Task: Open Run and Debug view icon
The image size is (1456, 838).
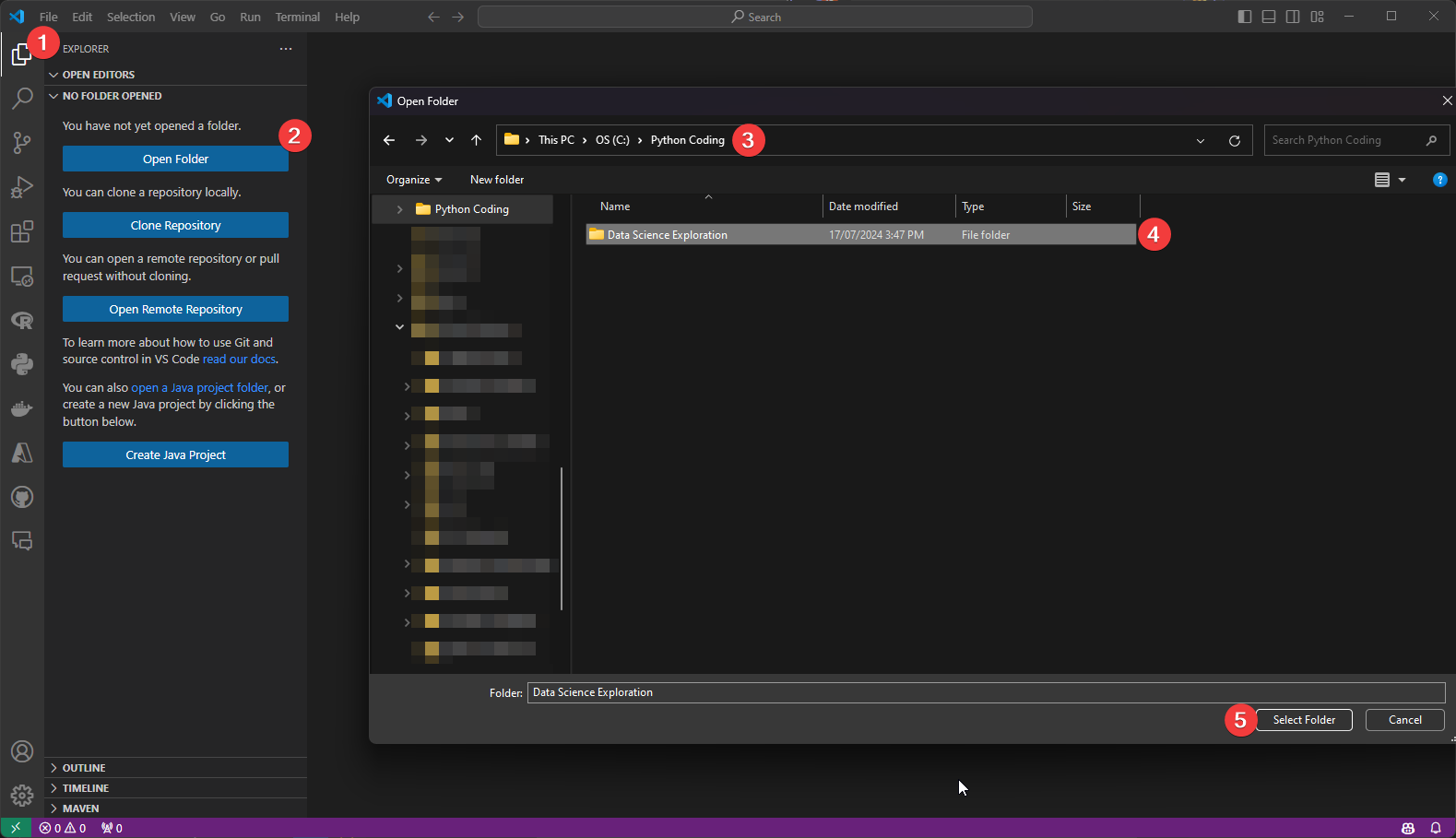Action: [x=22, y=187]
